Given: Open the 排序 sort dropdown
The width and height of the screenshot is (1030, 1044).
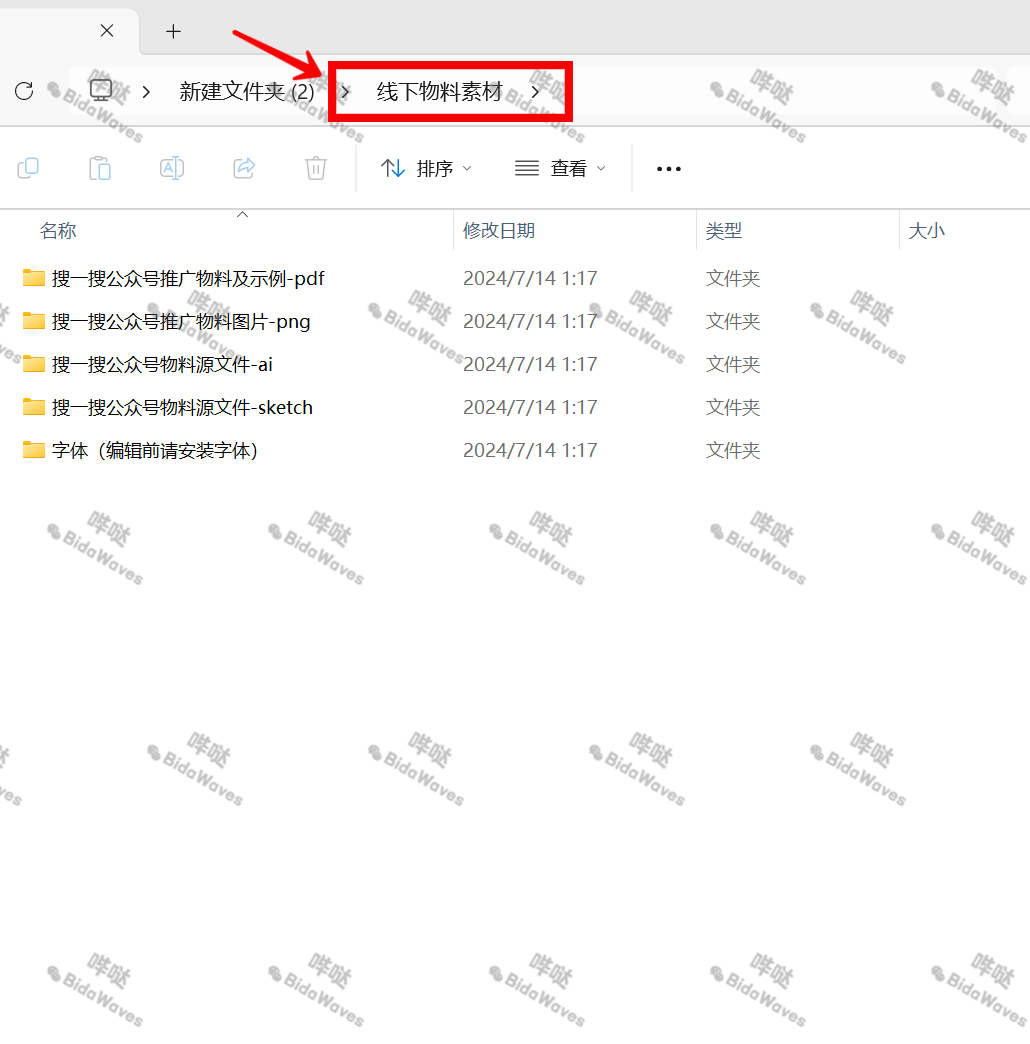Looking at the screenshot, I should pyautogui.click(x=426, y=168).
